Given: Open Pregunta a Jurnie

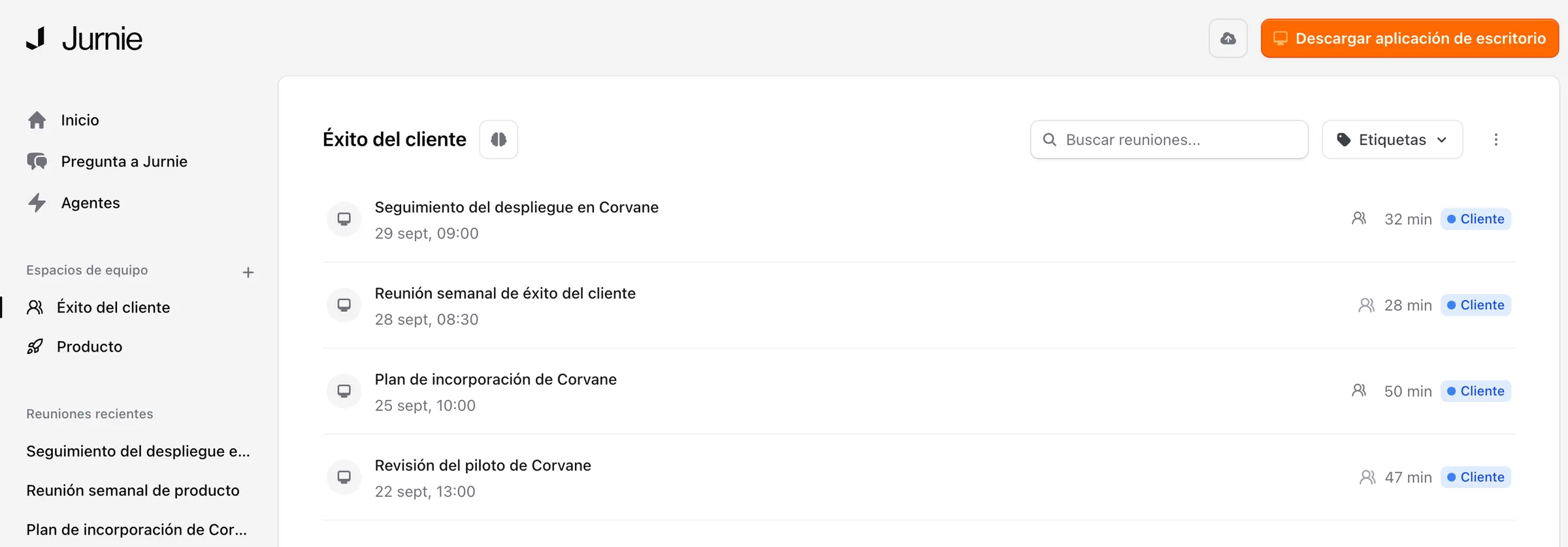Looking at the screenshot, I should pos(124,161).
